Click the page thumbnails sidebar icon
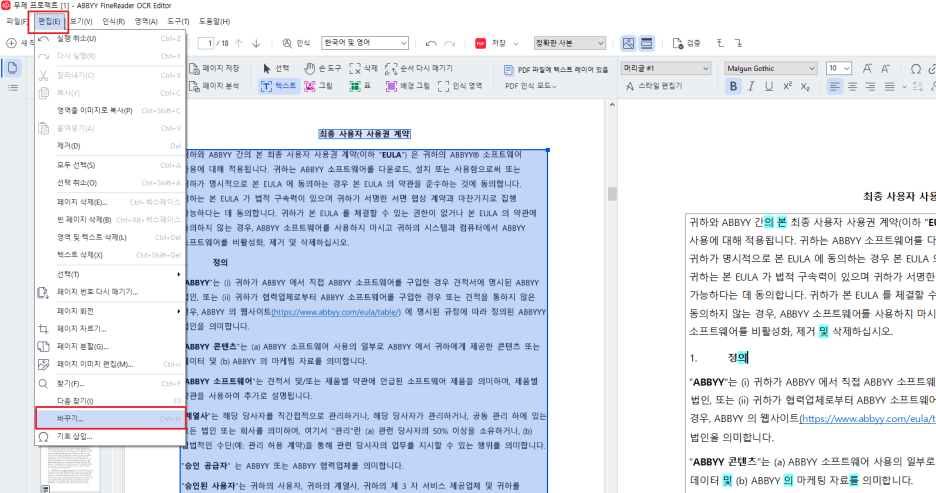Screen dimensions: 936x493 13,67
